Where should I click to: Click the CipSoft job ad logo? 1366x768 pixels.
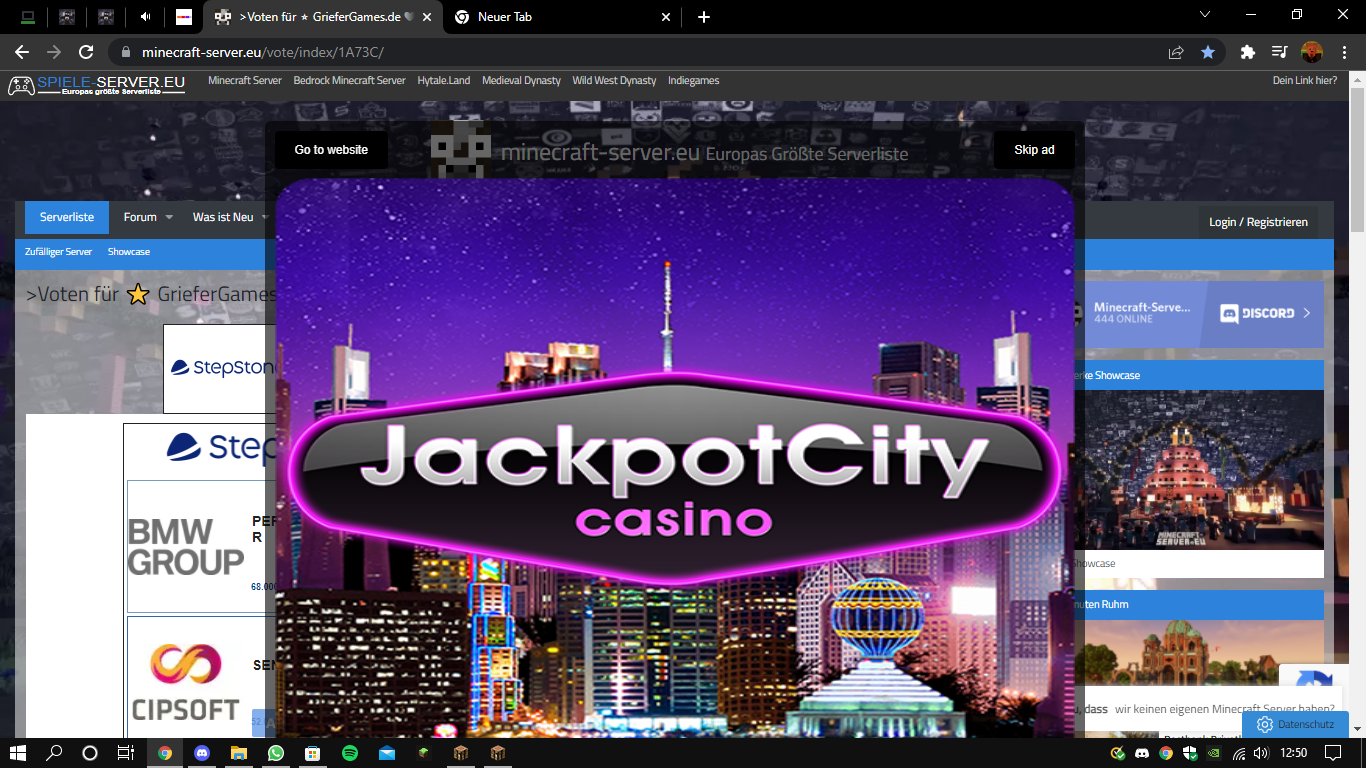pyautogui.click(x=186, y=680)
